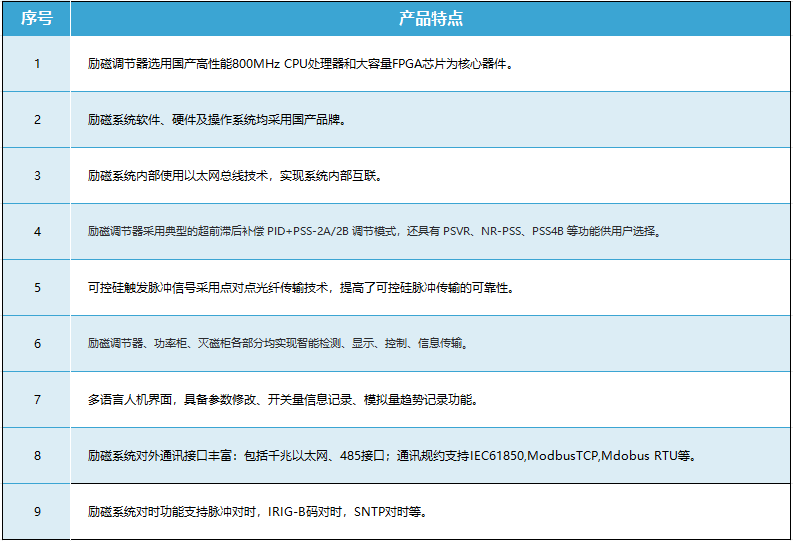793x541 pixels.
Task: Click the 均采用国产品牌 feature row text
Action: coord(300,120)
